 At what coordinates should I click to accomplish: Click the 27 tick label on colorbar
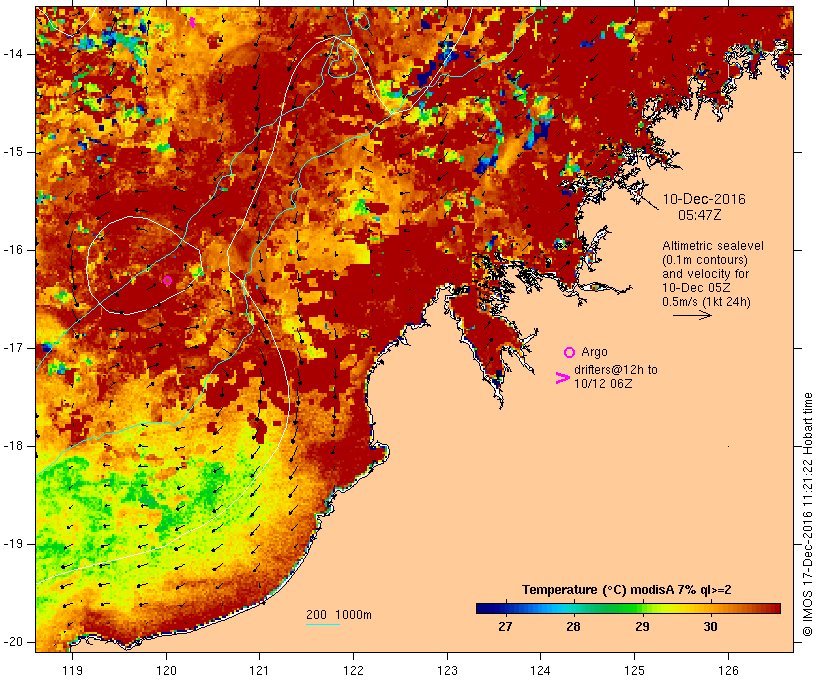coord(505,627)
